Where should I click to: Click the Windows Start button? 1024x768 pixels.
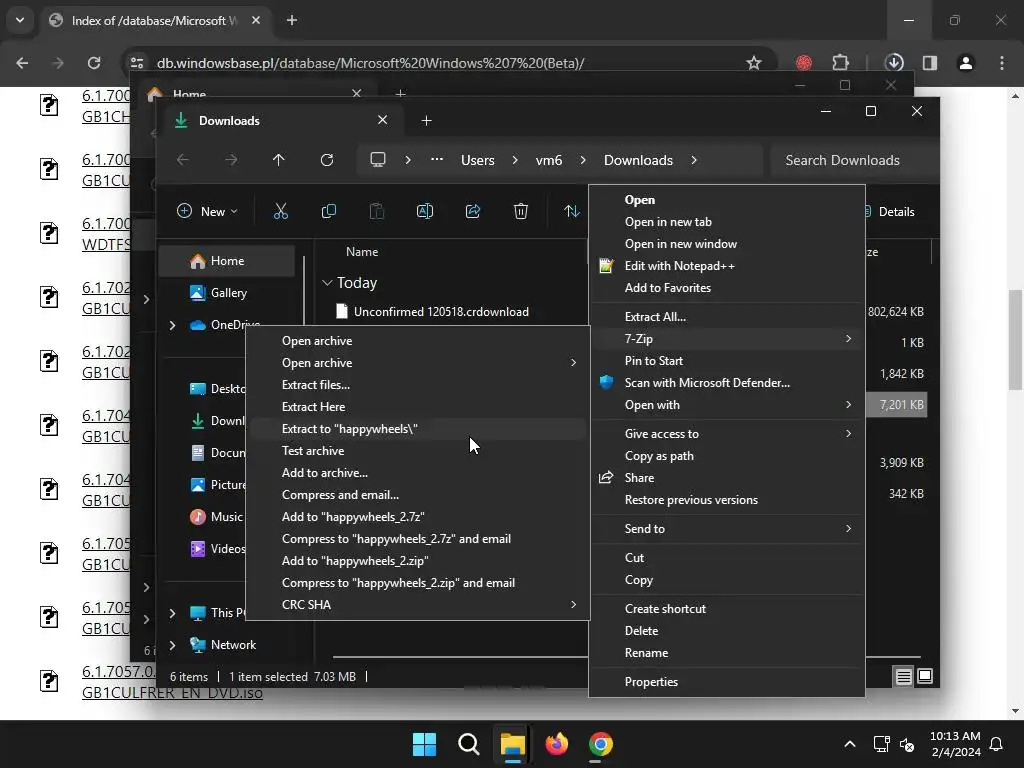pyautogui.click(x=424, y=744)
